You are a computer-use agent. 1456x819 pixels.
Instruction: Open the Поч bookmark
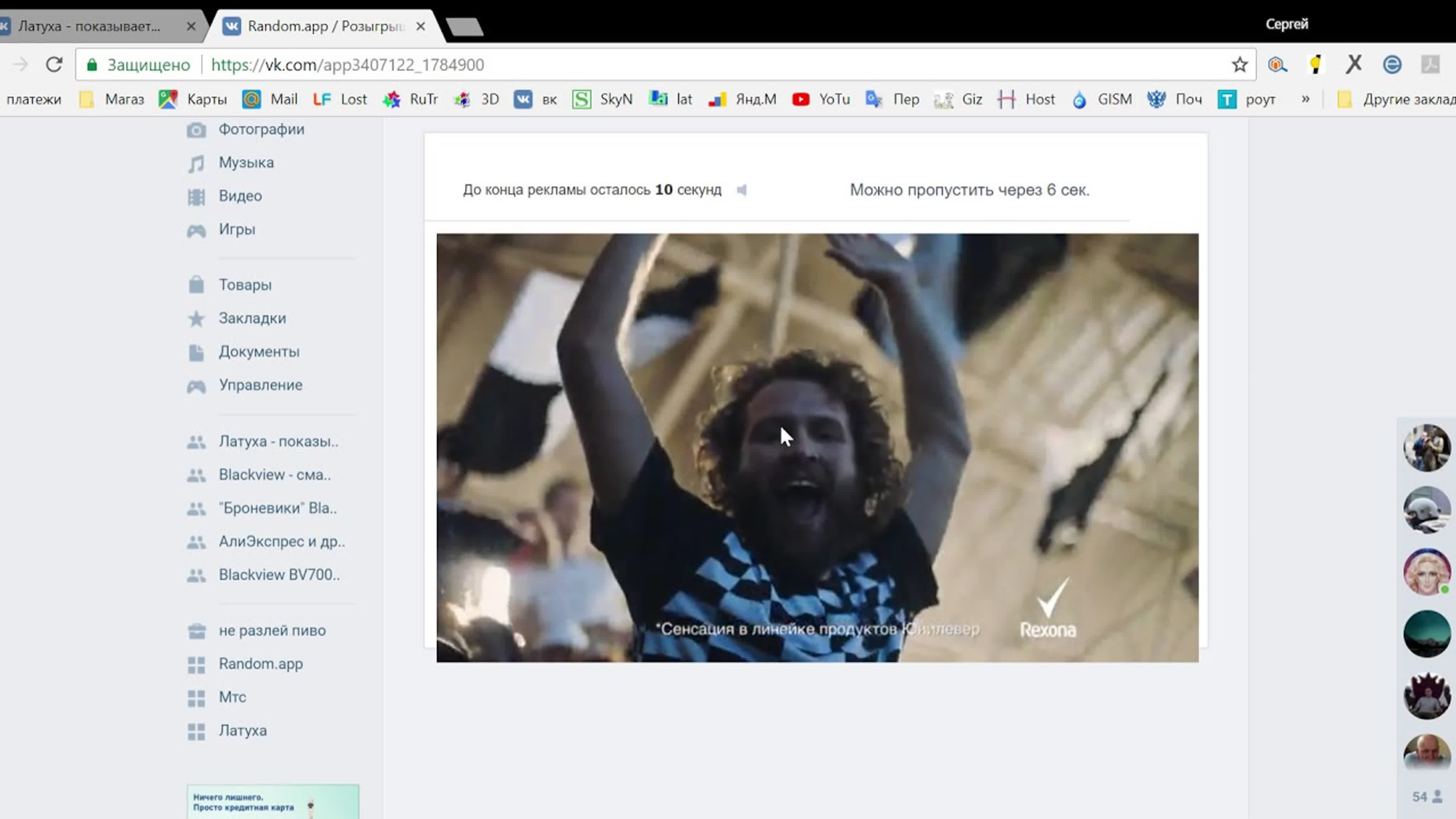[x=1174, y=100]
